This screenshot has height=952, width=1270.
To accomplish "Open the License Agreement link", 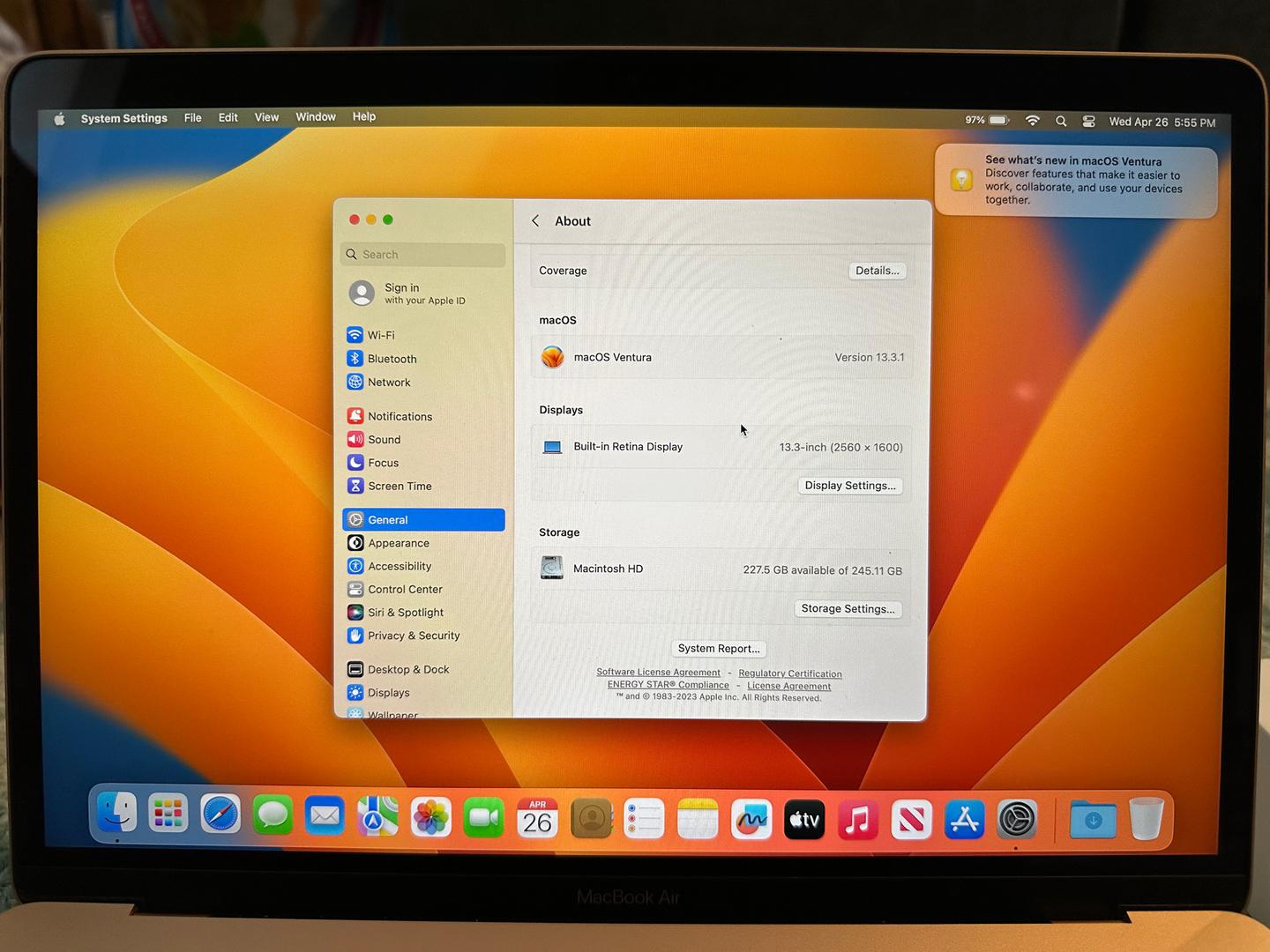I will pos(789,686).
